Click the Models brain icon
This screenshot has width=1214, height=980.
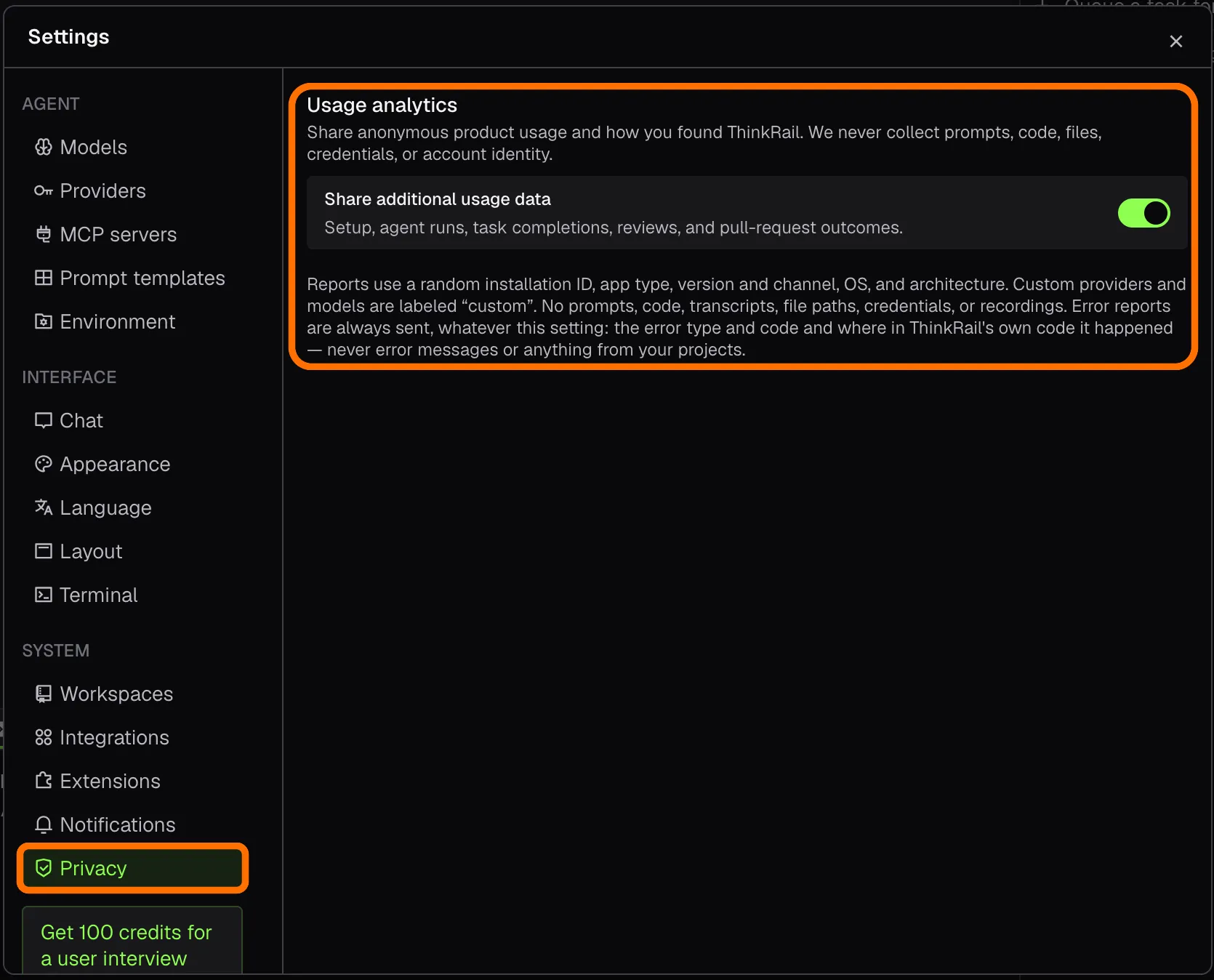(x=44, y=148)
